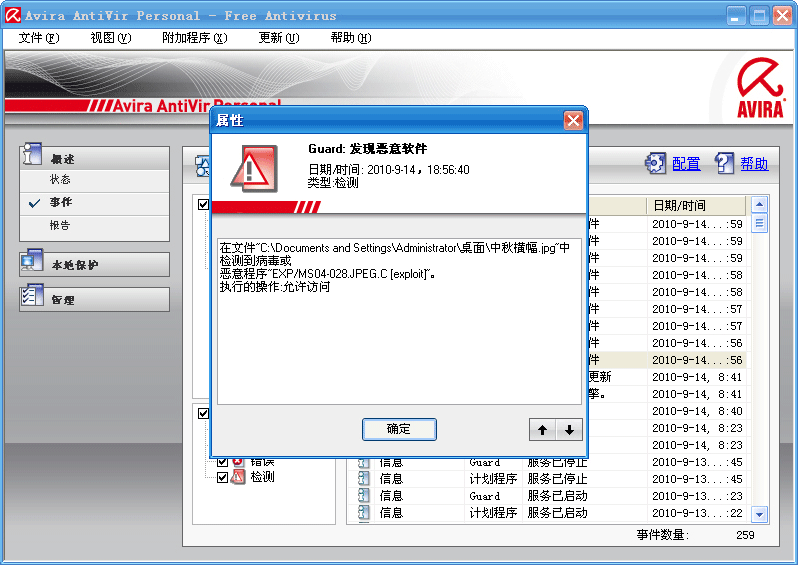The image size is (798, 565).
Task: Select the 计划程序 服务已停止 event row
Action: tap(547, 479)
